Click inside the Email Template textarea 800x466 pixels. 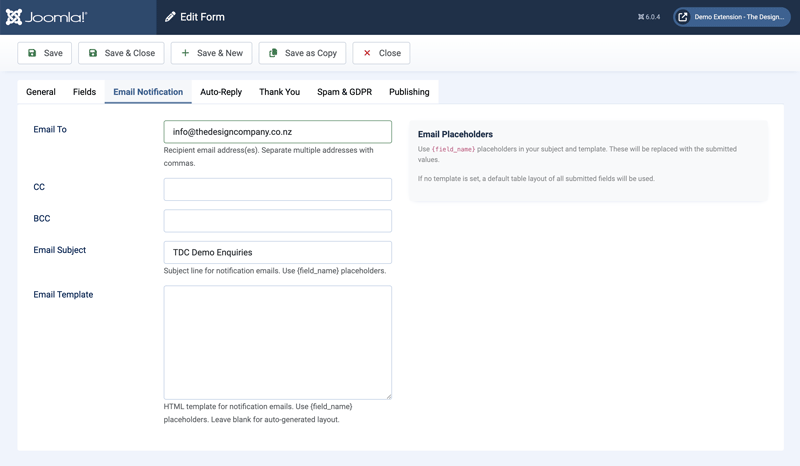[277, 342]
